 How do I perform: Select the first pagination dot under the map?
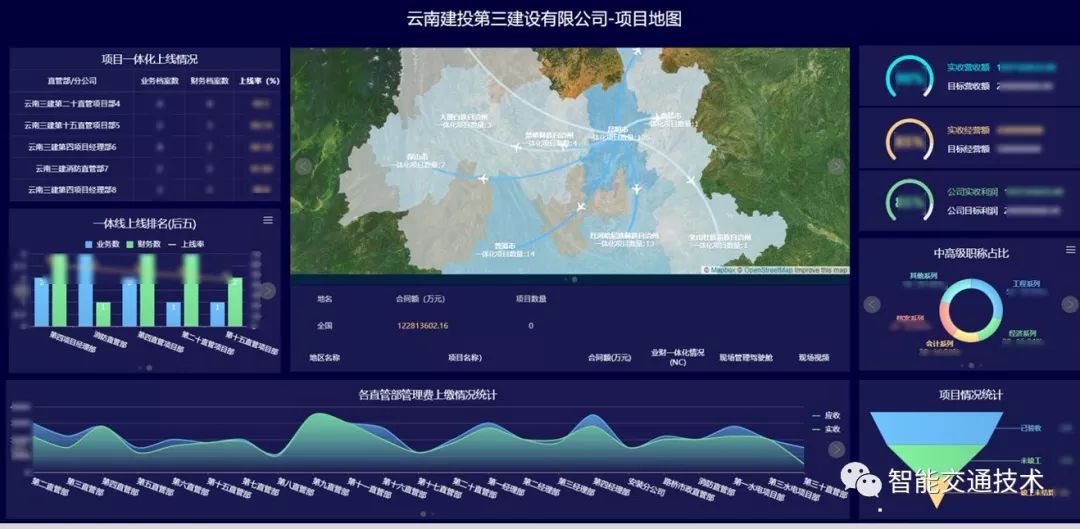[566, 280]
